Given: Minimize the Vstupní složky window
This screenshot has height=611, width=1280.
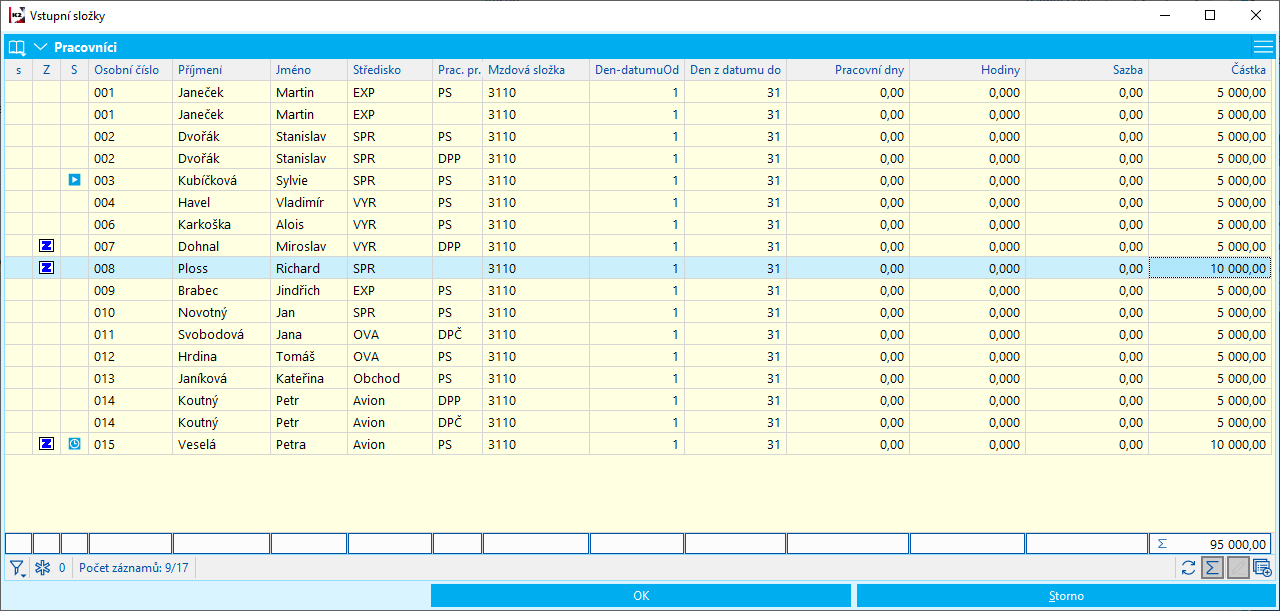Looking at the screenshot, I should point(1165,16).
